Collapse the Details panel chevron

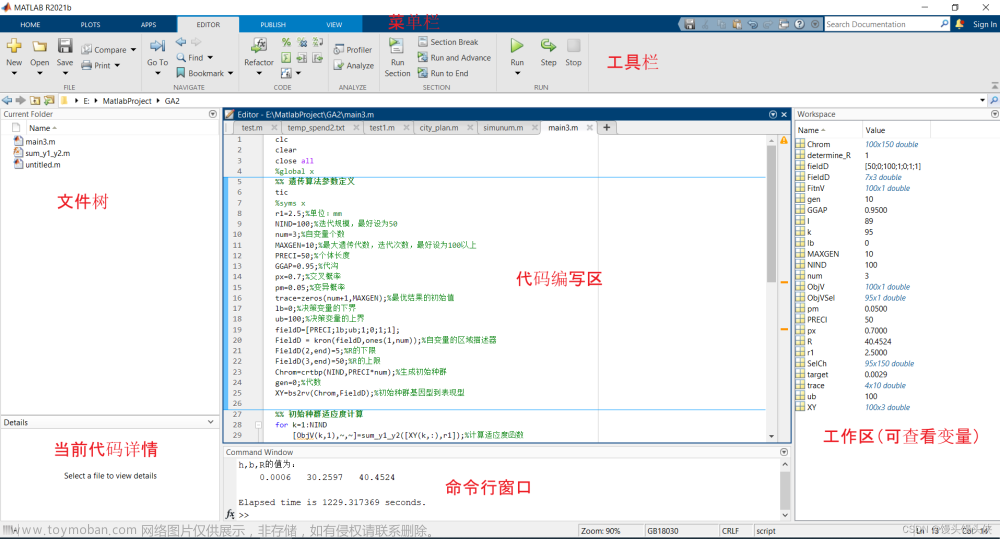point(210,422)
